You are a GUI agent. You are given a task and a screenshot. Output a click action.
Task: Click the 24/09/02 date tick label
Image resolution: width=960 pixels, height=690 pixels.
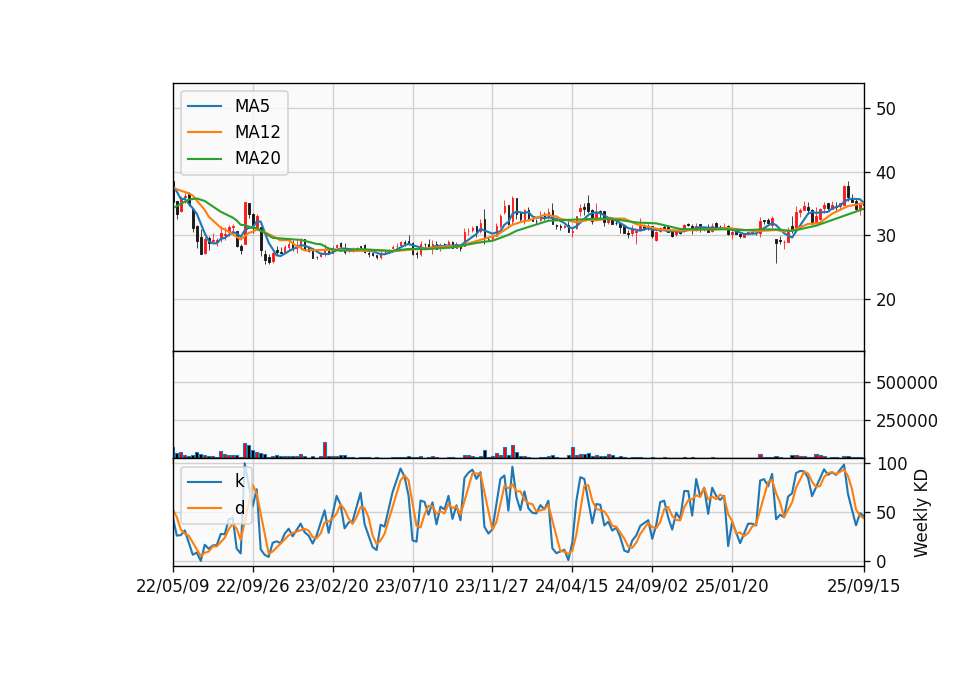(x=651, y=586)
